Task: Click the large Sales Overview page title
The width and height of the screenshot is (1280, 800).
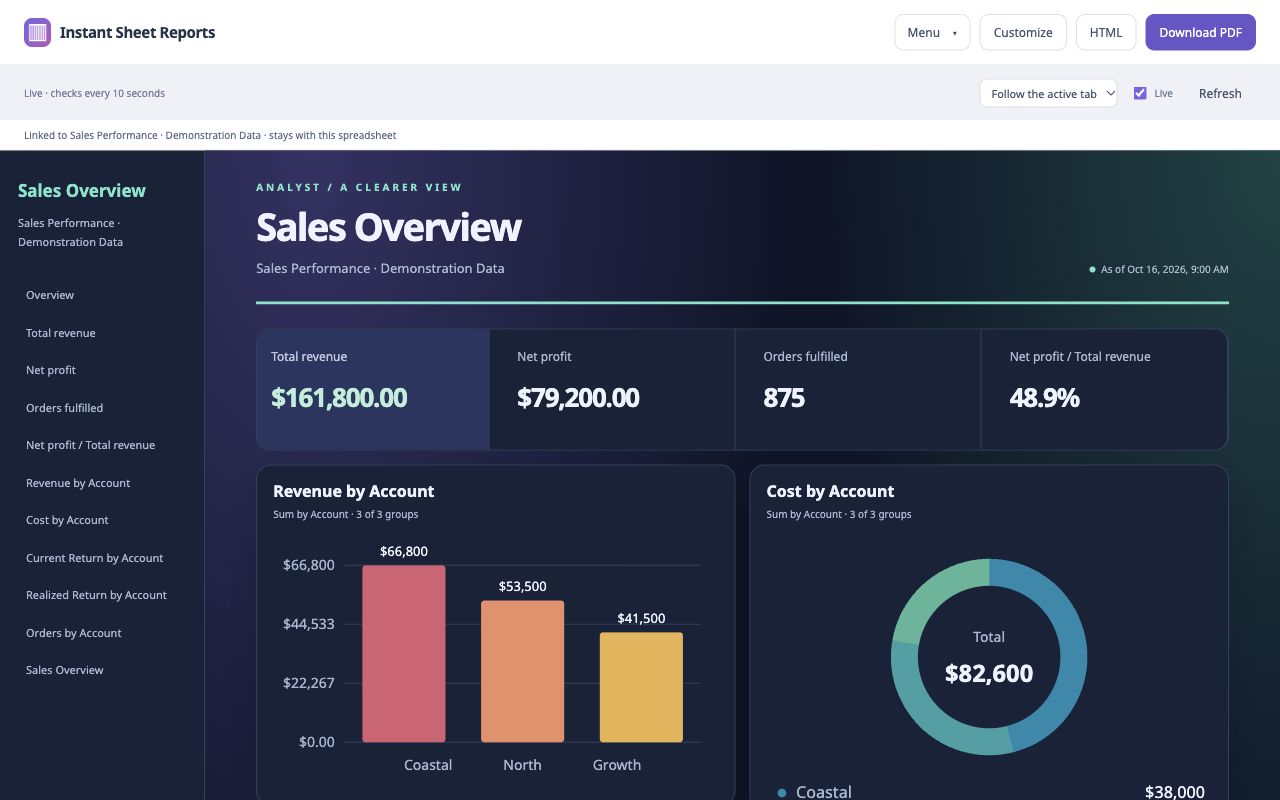Action: (388, 227)
